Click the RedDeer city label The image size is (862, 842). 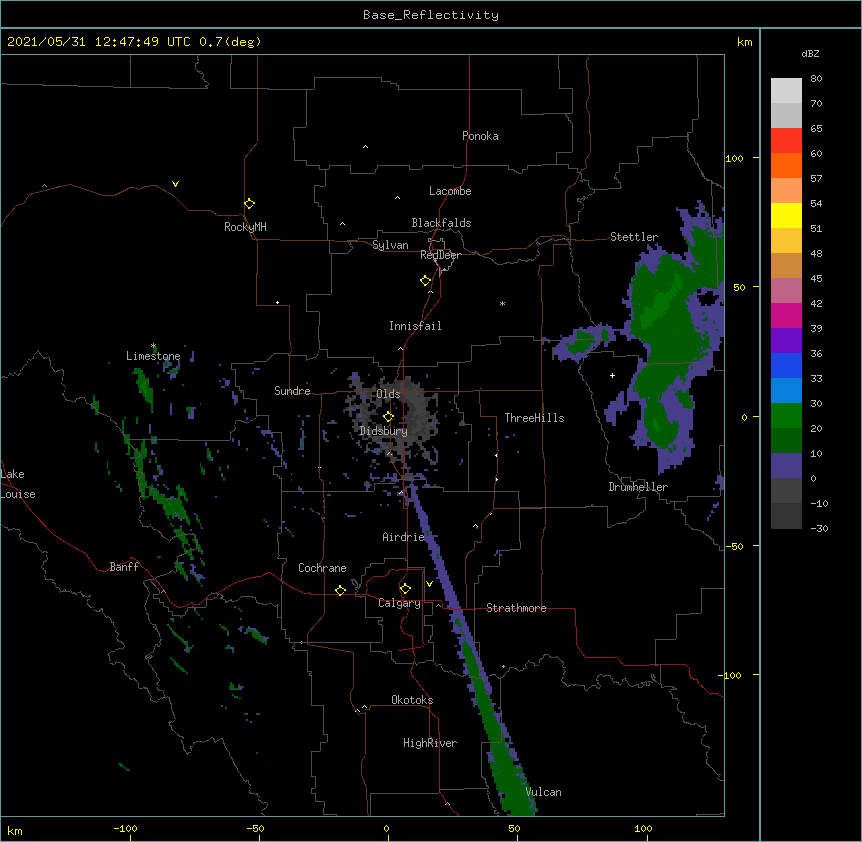click(440, 255)
